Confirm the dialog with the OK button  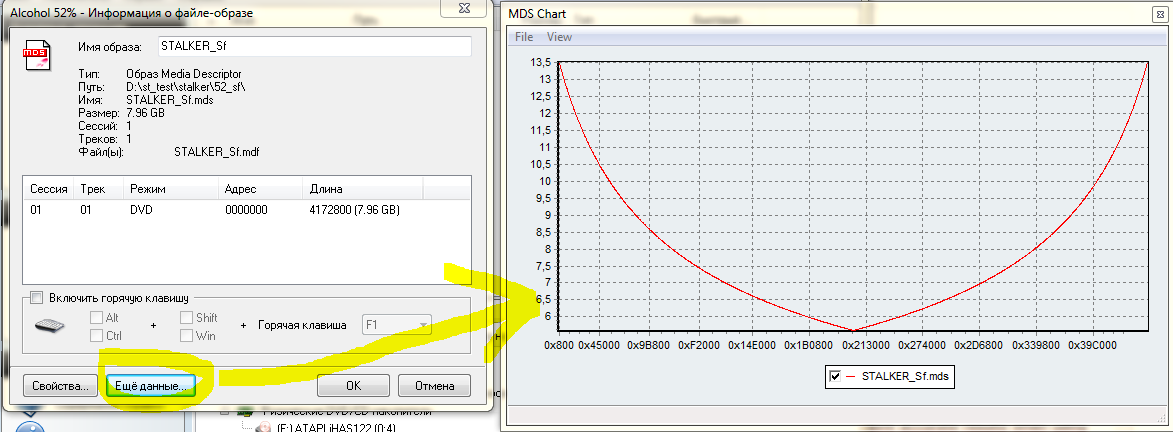click(353, 386)
